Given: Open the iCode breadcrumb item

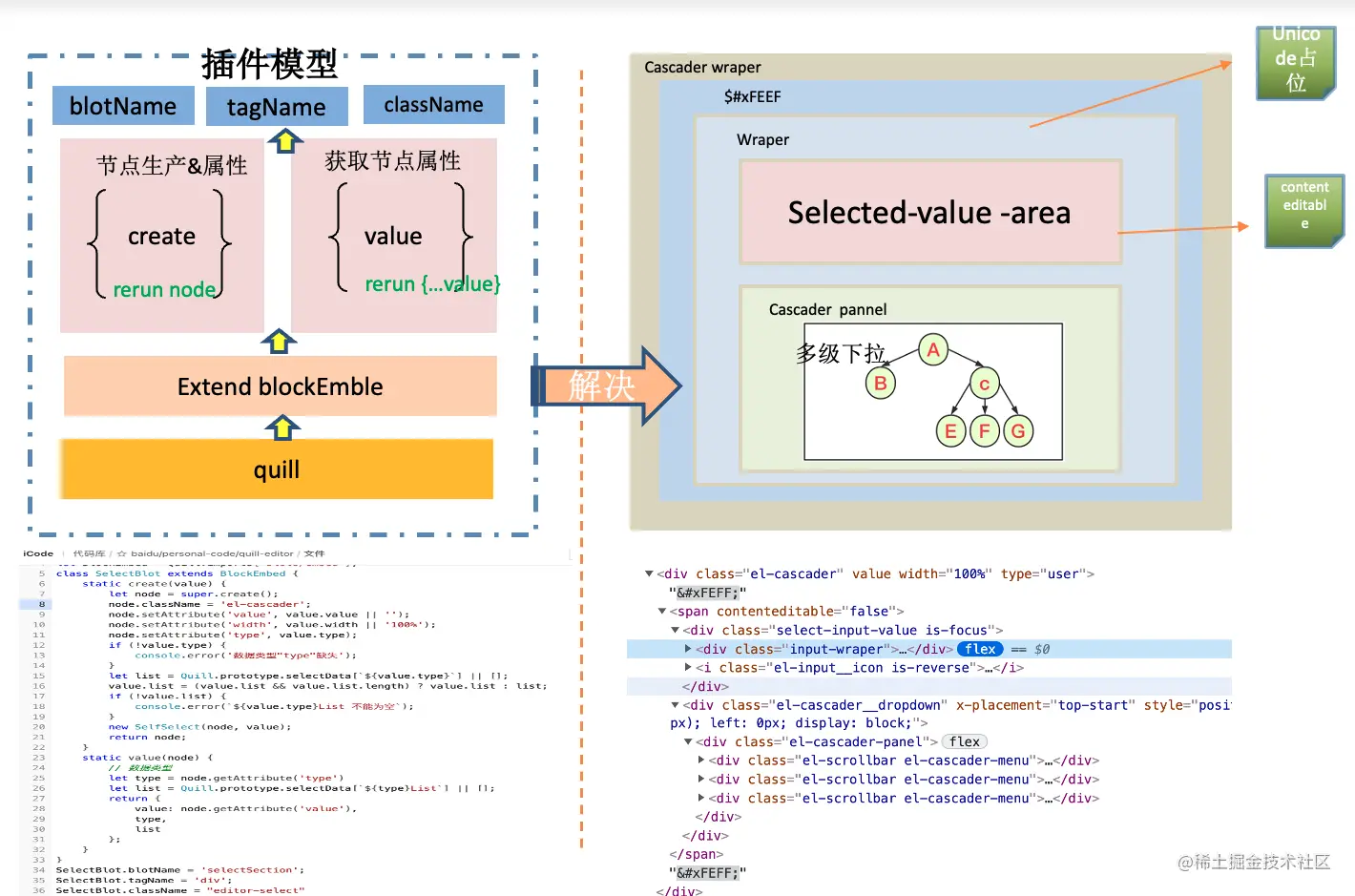Looking at the screenshot, I should point(38,553).
